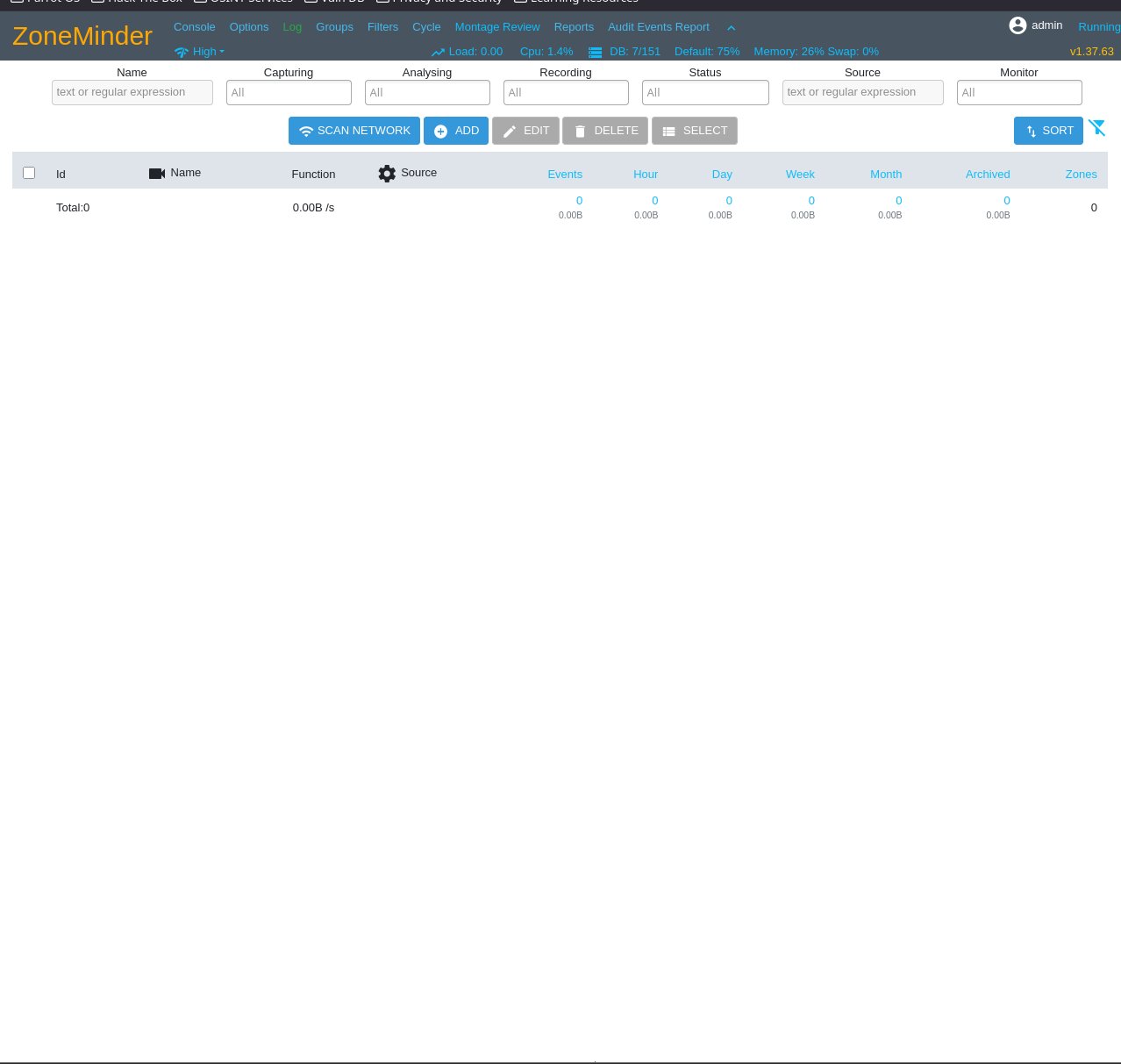Click the Hour column header link
This screenshot has height=1064, width=1121.
[646, 175]
